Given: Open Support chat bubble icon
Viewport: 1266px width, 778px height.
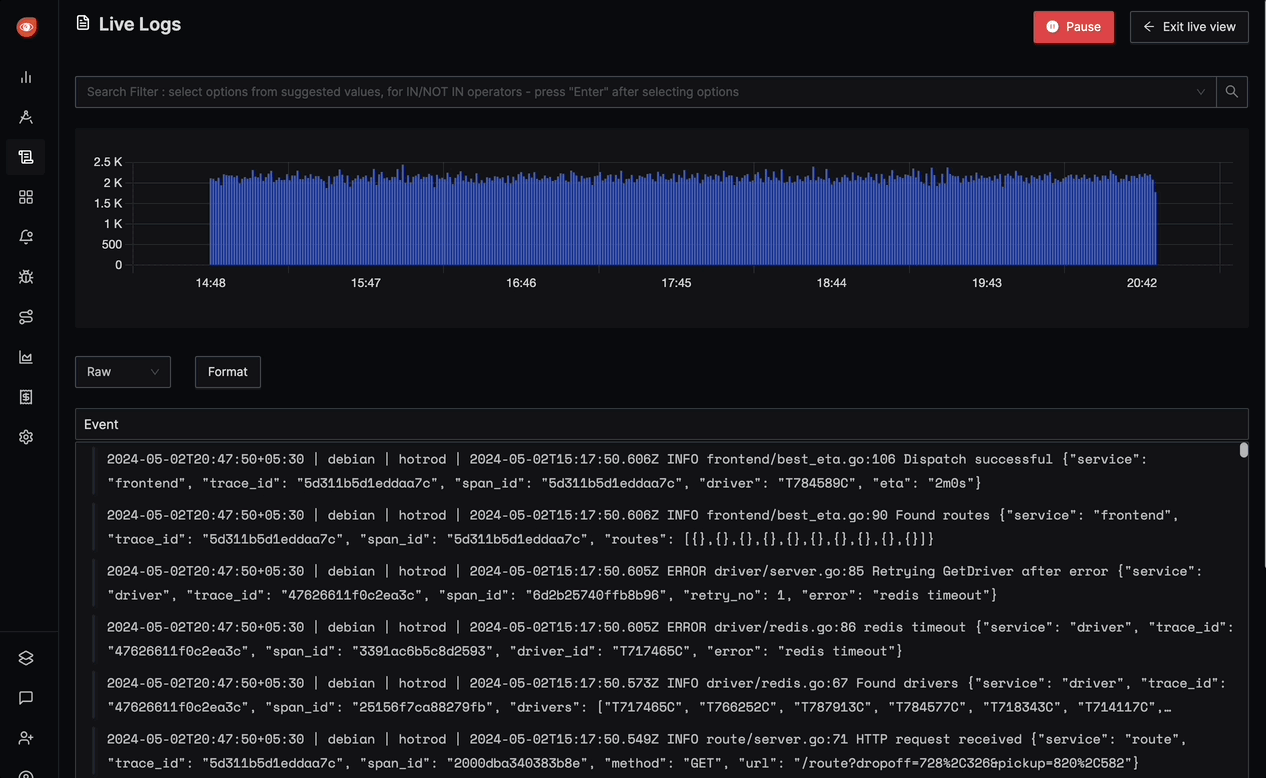Looking at the screenshot, I should tap(26, 698).
